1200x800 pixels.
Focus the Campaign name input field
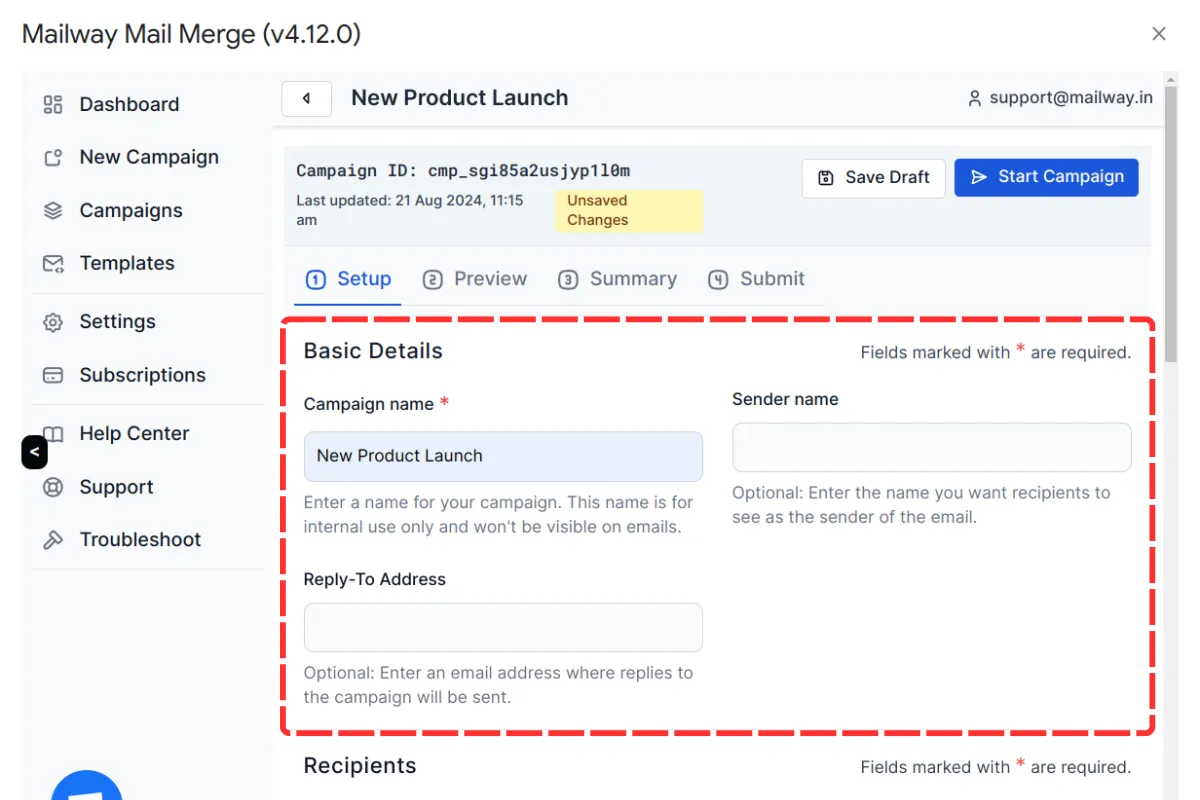point(503,456)
